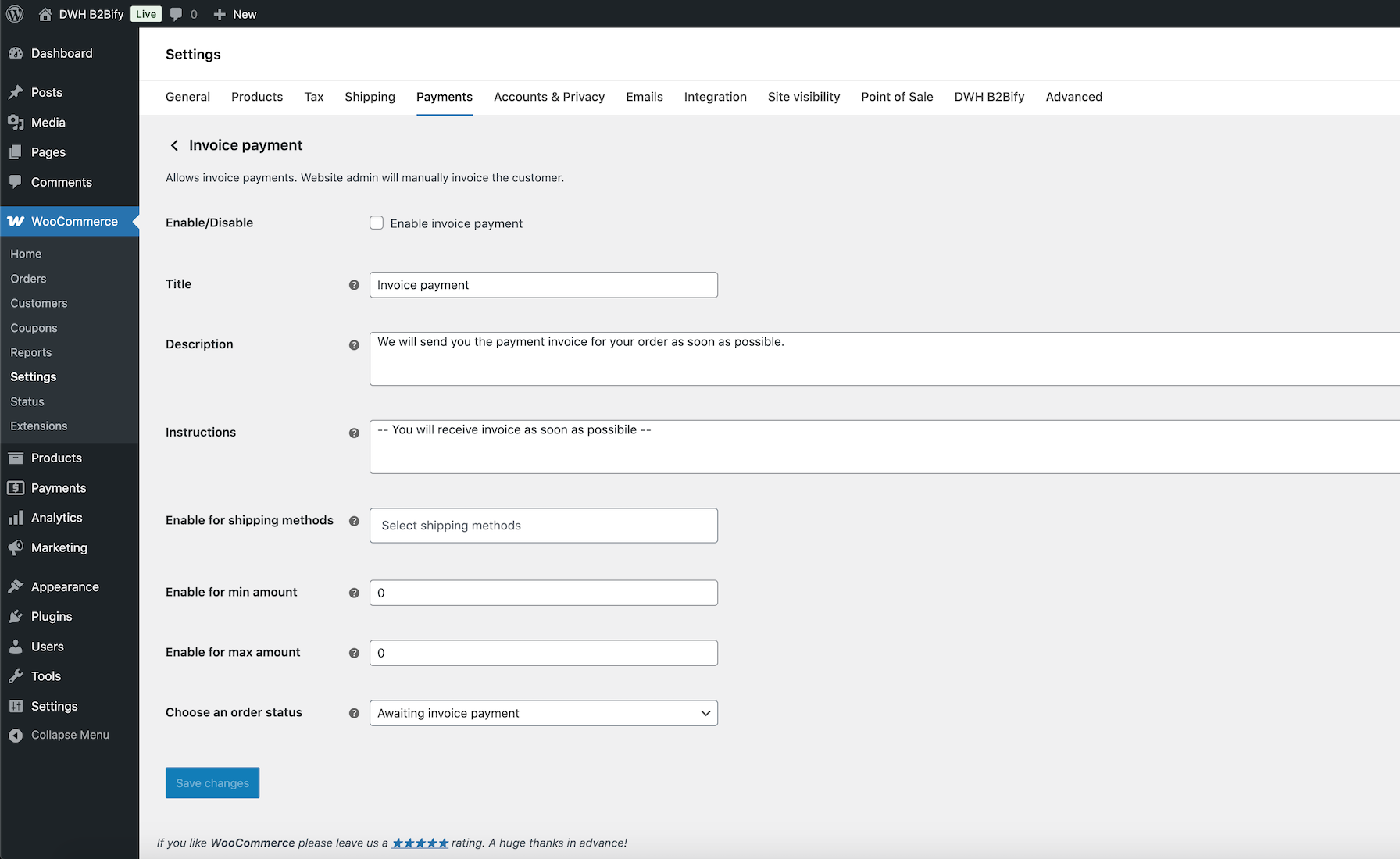1400x859 pixels.
Task: Click the WooCommerce logo icon
Action: [x=16, y=222]
